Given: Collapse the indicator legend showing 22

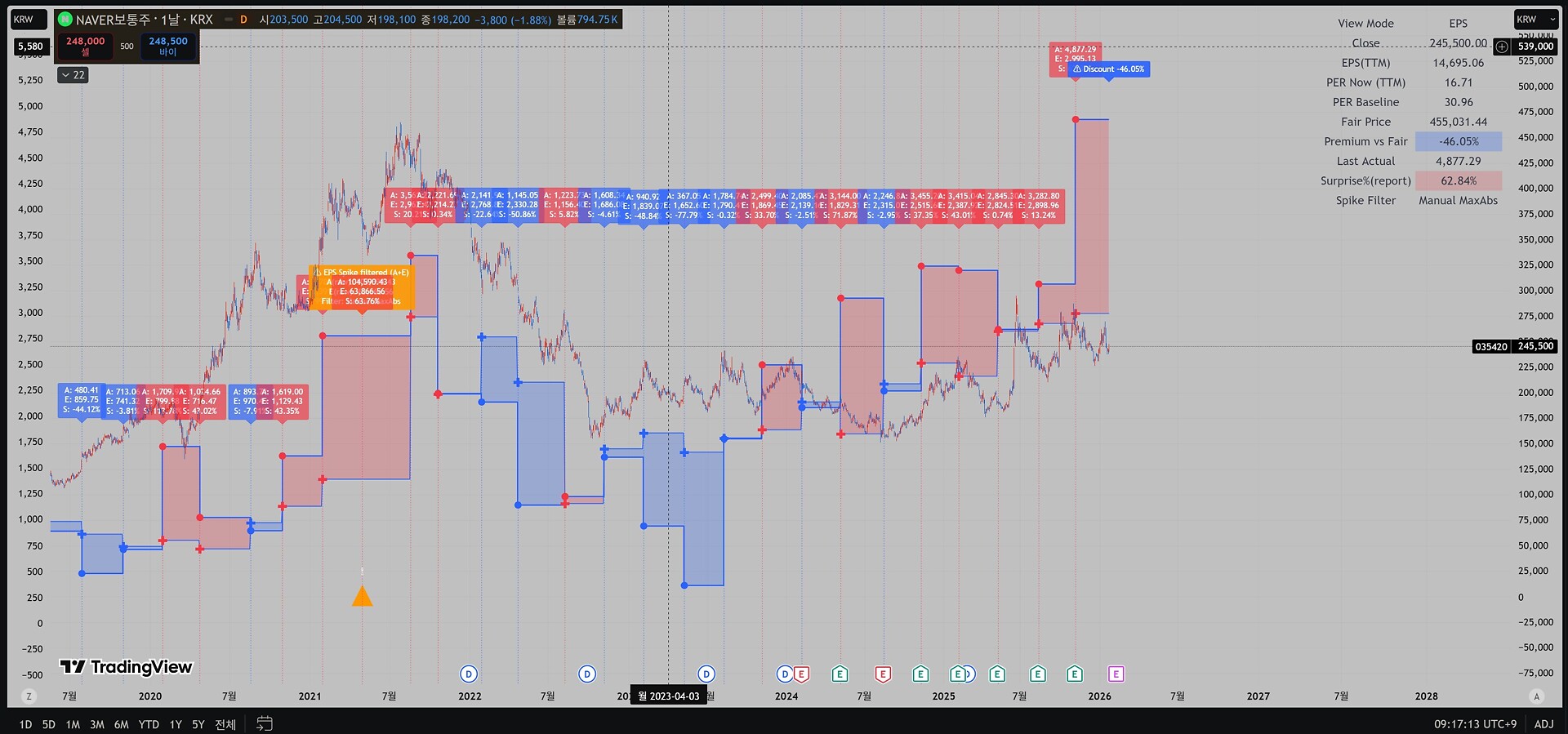Looking at the screenshot, I should coord(73,75).
